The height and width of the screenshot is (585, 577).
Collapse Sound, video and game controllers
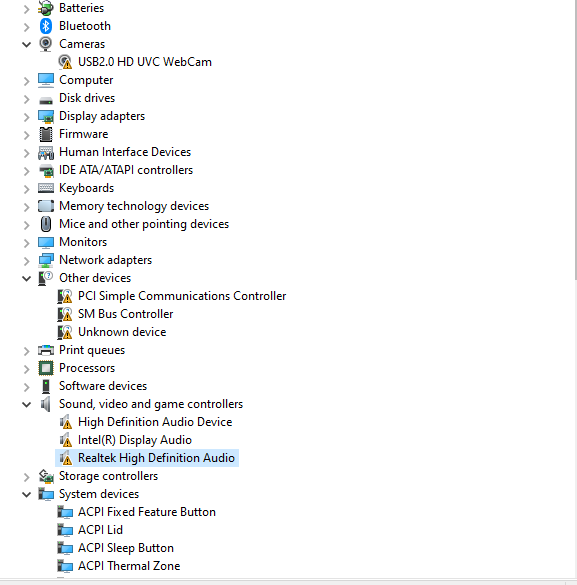tap(26, 404)
